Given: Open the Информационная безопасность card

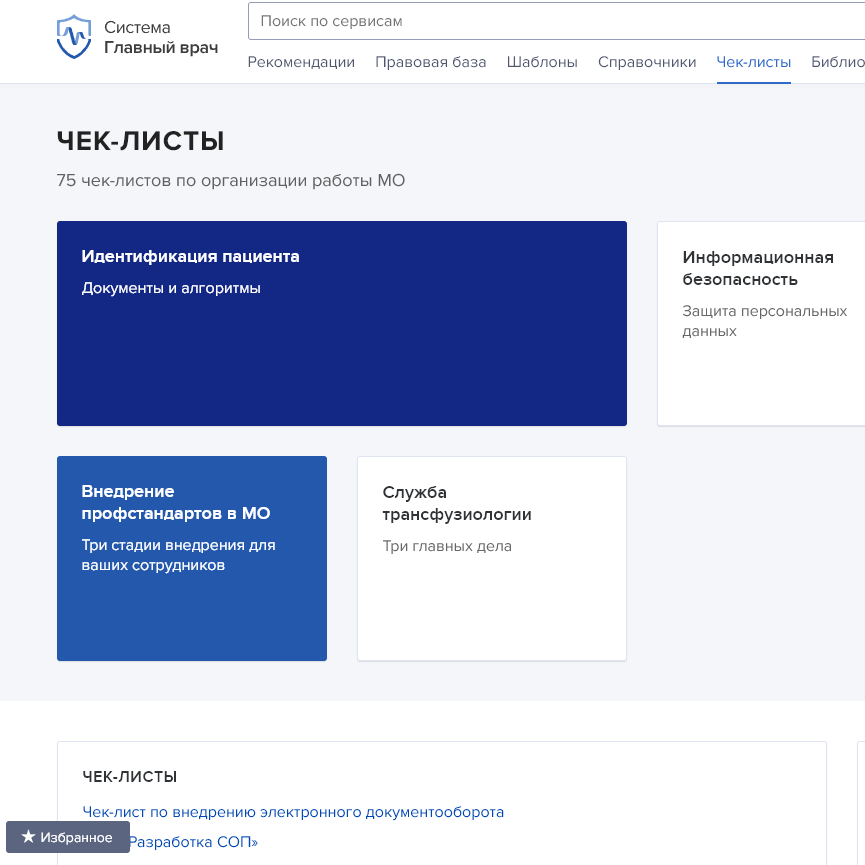Looking at the screenshot, I should 761,323.
